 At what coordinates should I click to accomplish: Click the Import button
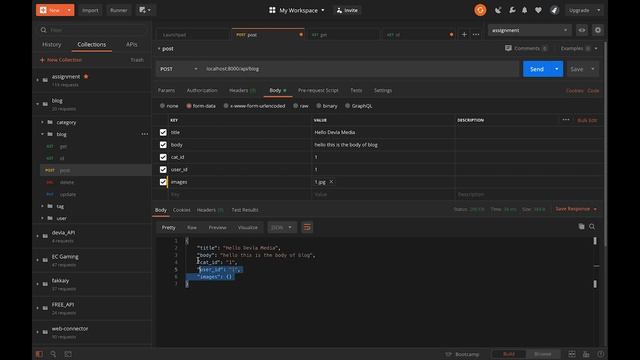pos(90,10)
